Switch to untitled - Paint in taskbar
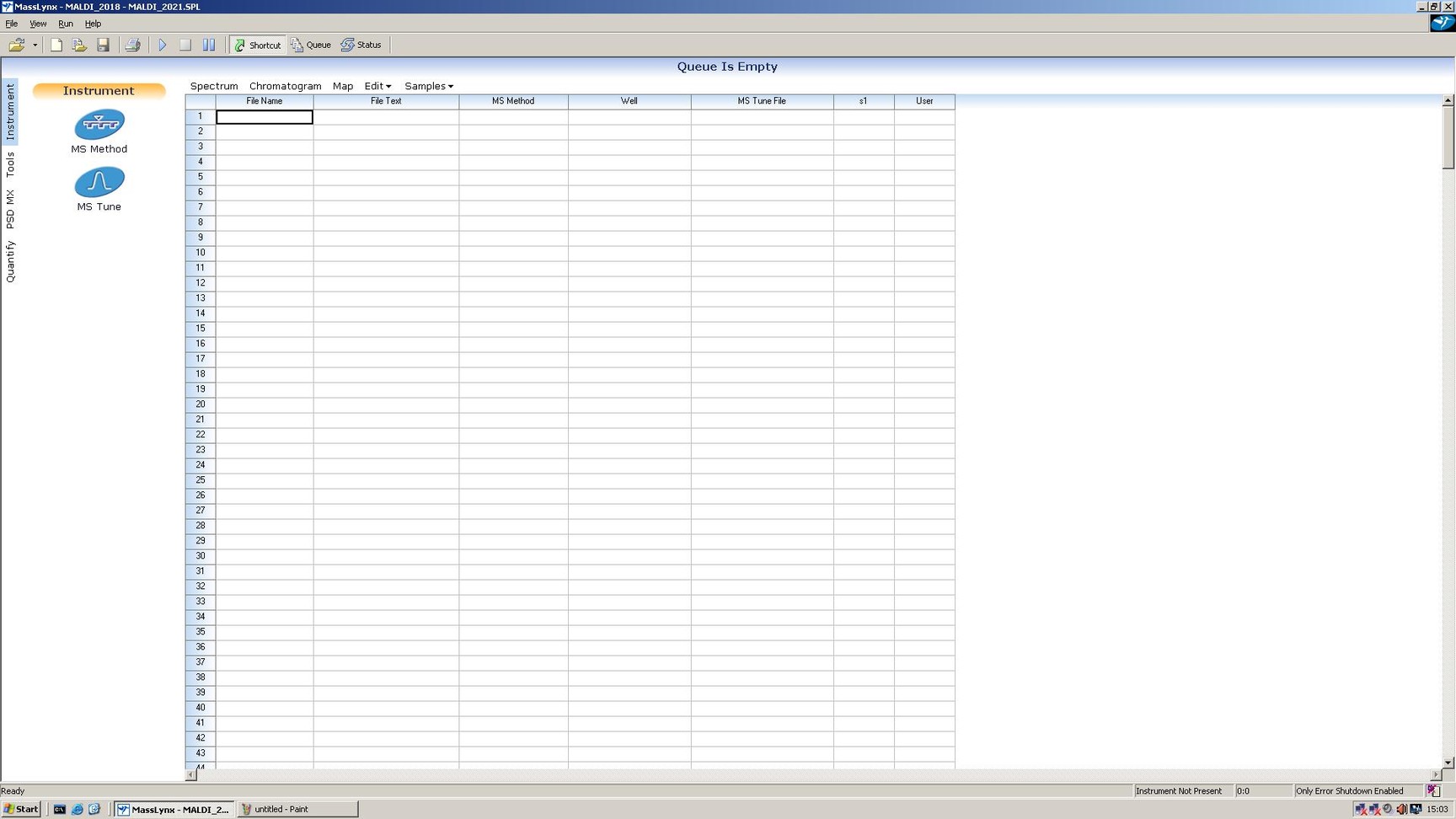Viewport: 1456px width, 819px height. pos(297,809)
